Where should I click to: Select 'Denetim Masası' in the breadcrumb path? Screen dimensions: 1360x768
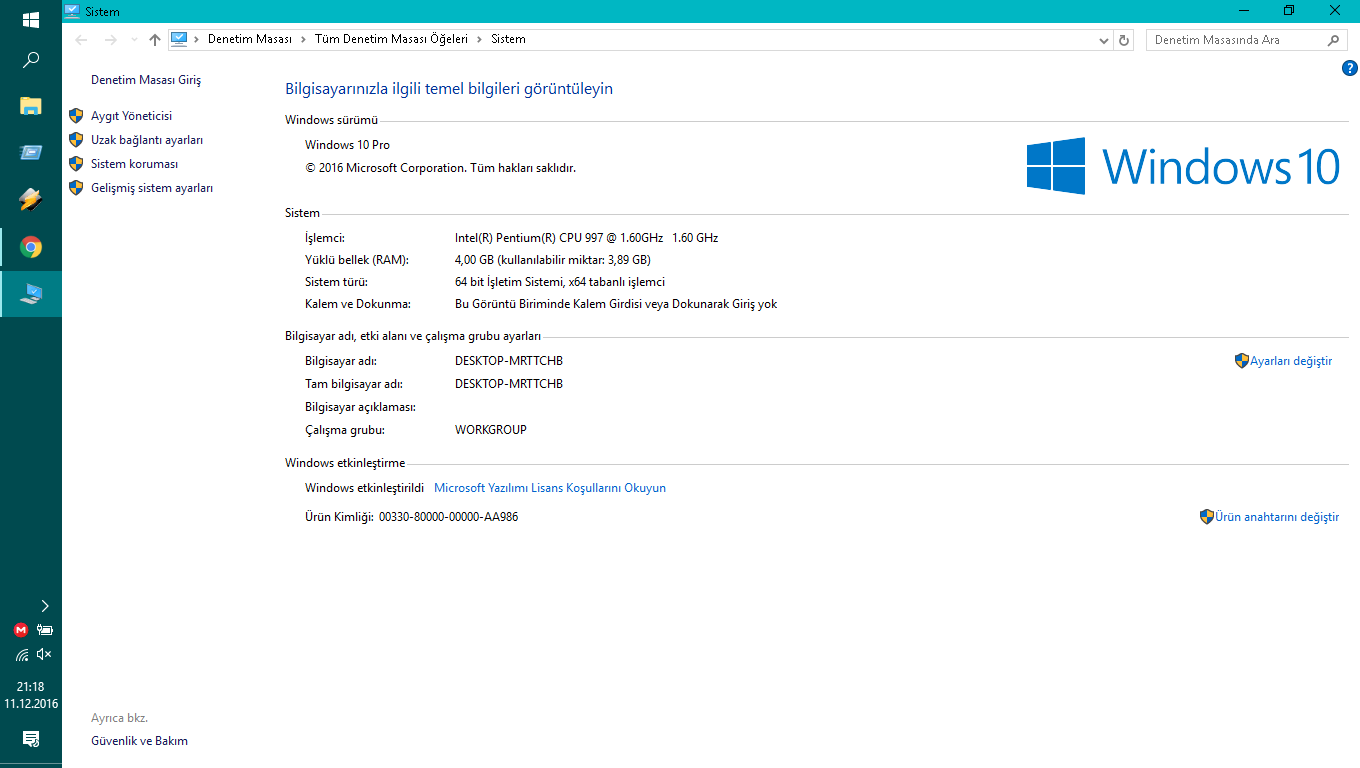coord(249,39)
